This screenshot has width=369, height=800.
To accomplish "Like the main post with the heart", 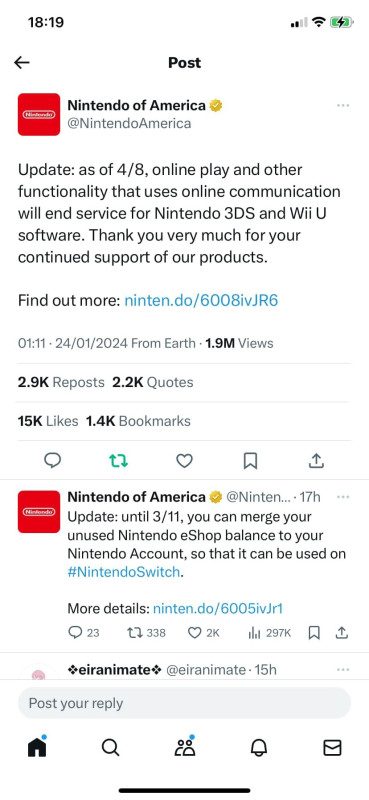I will tap(184, 461).
